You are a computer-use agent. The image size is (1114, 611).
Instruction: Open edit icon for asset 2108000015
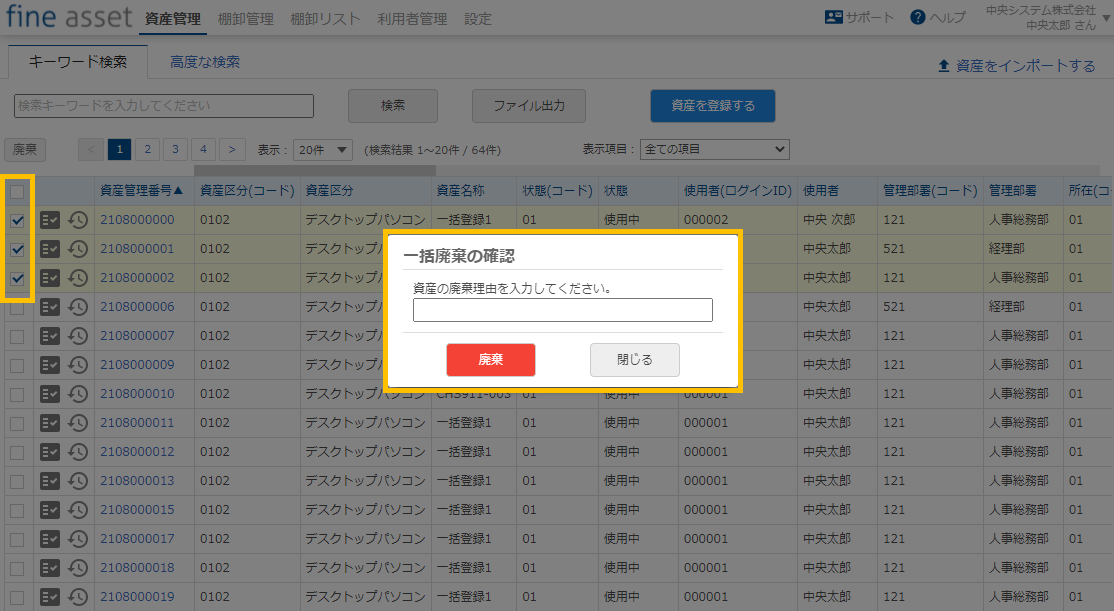tap(50, 510)
